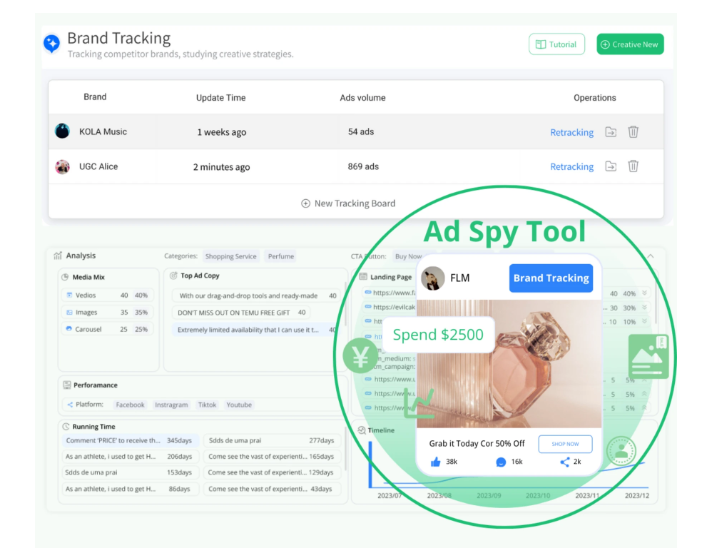Select the Perfume category tag
The height and width of the screenshot is (559, 716).
(x=281, y=256)
